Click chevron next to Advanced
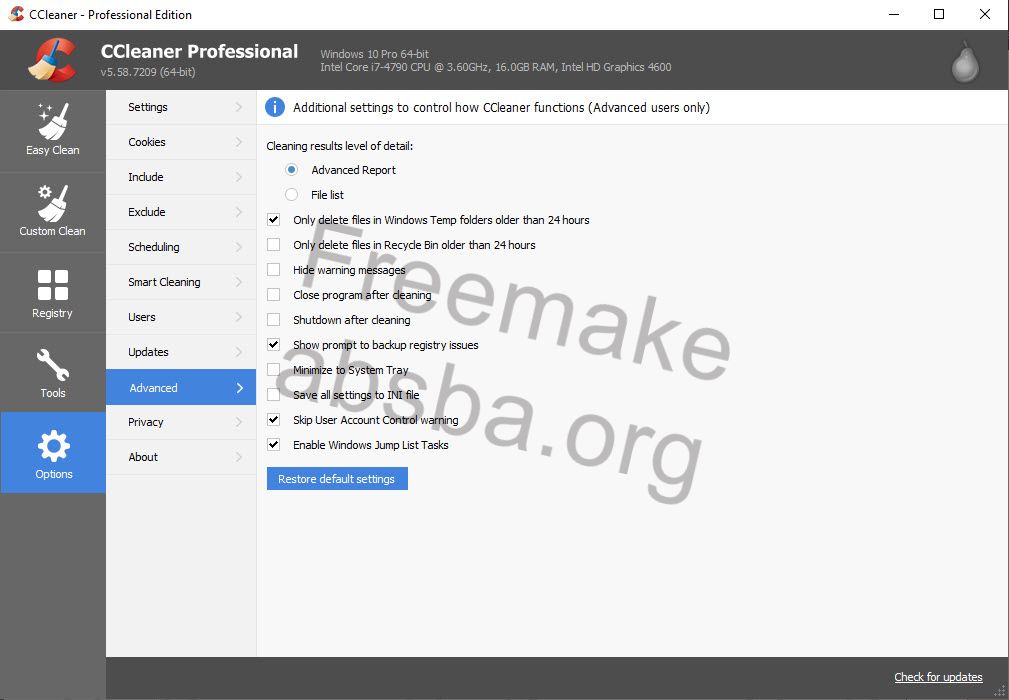The image size is (1009, 700). click(239, 388)
